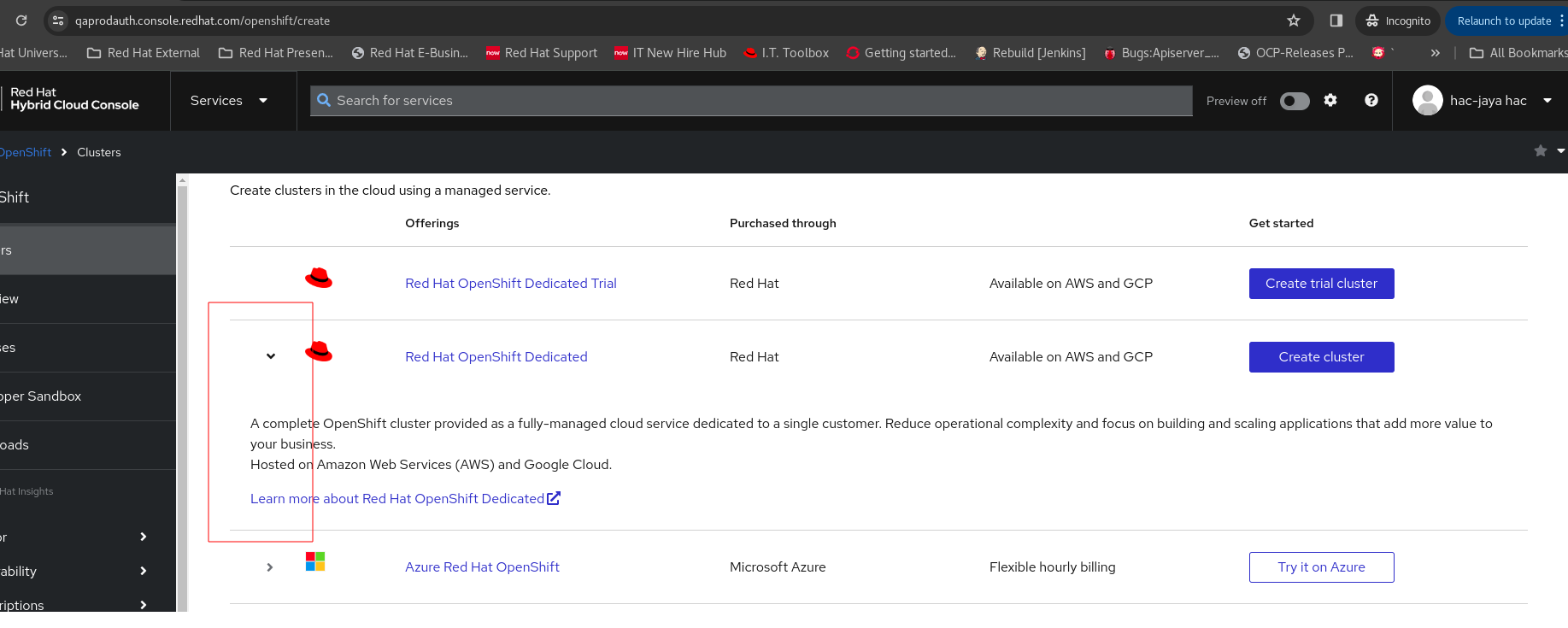Open the Red Hat Support bookmark
This screenshot has height=628, width=1568.
pyautogui.click(x=542, y=53)
